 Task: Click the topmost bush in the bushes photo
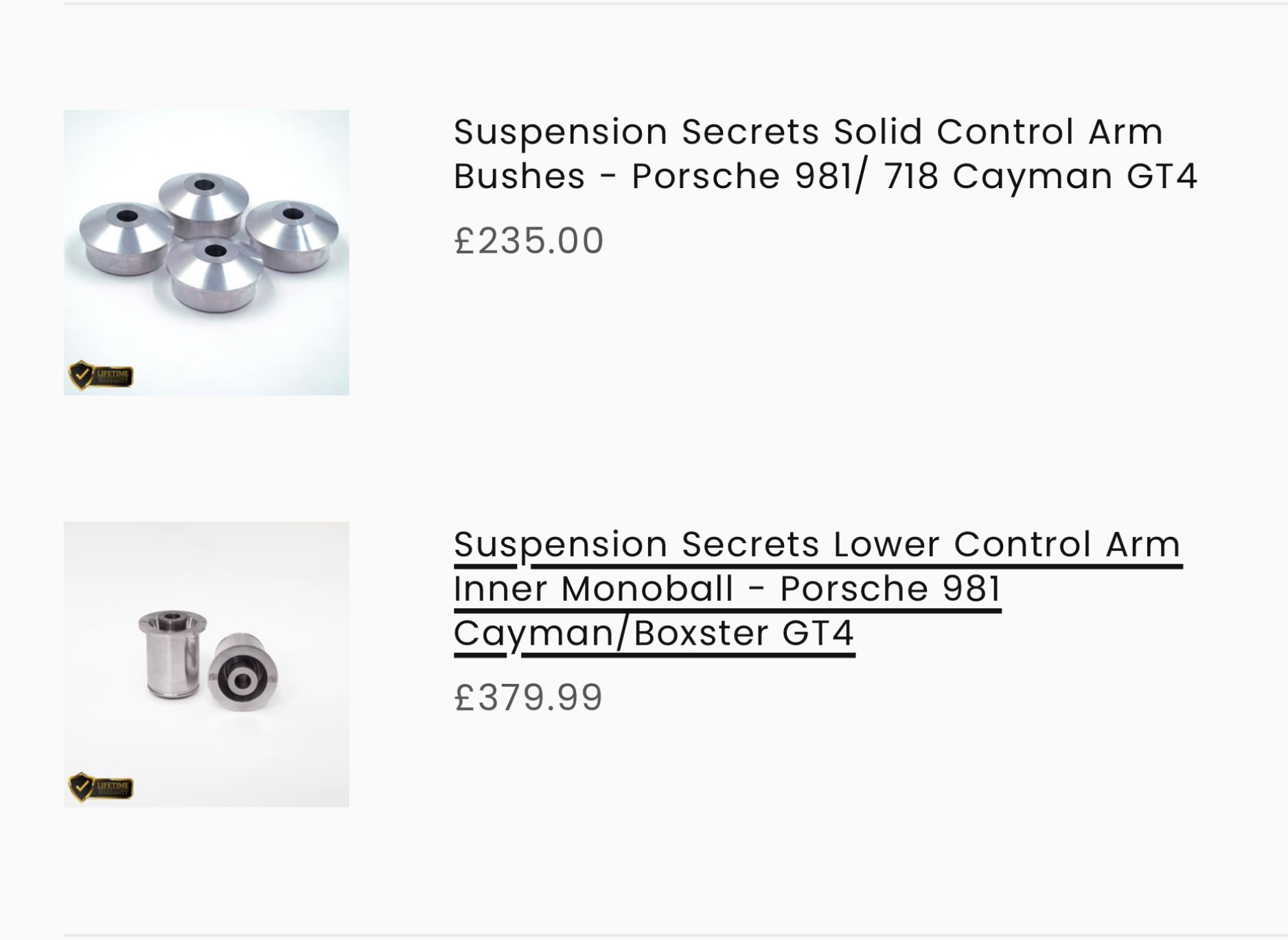203,196
